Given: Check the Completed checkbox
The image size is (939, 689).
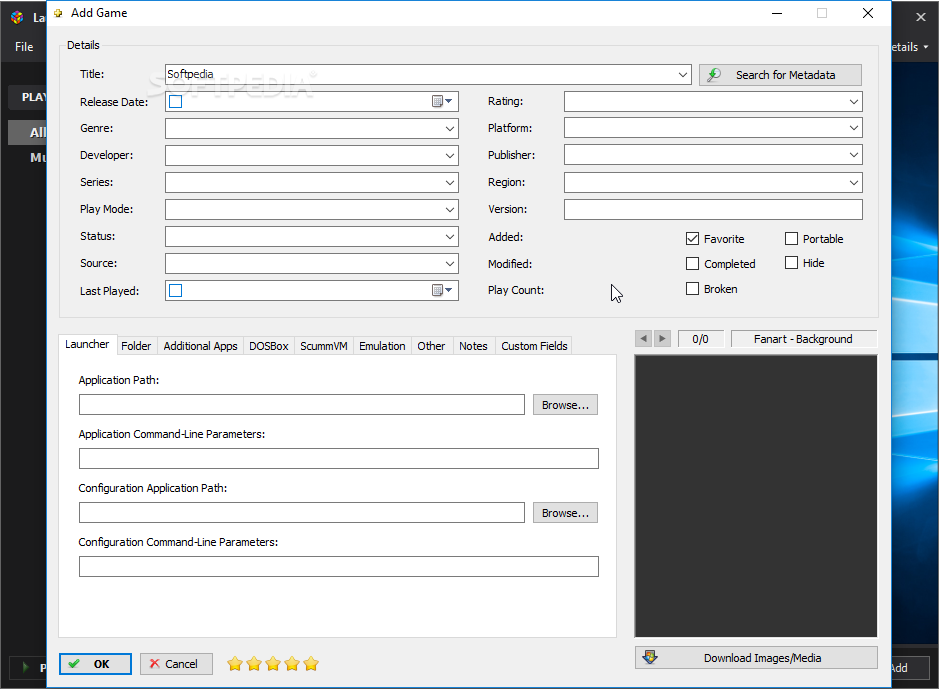Looking at the screenshot, I should 692,263.
